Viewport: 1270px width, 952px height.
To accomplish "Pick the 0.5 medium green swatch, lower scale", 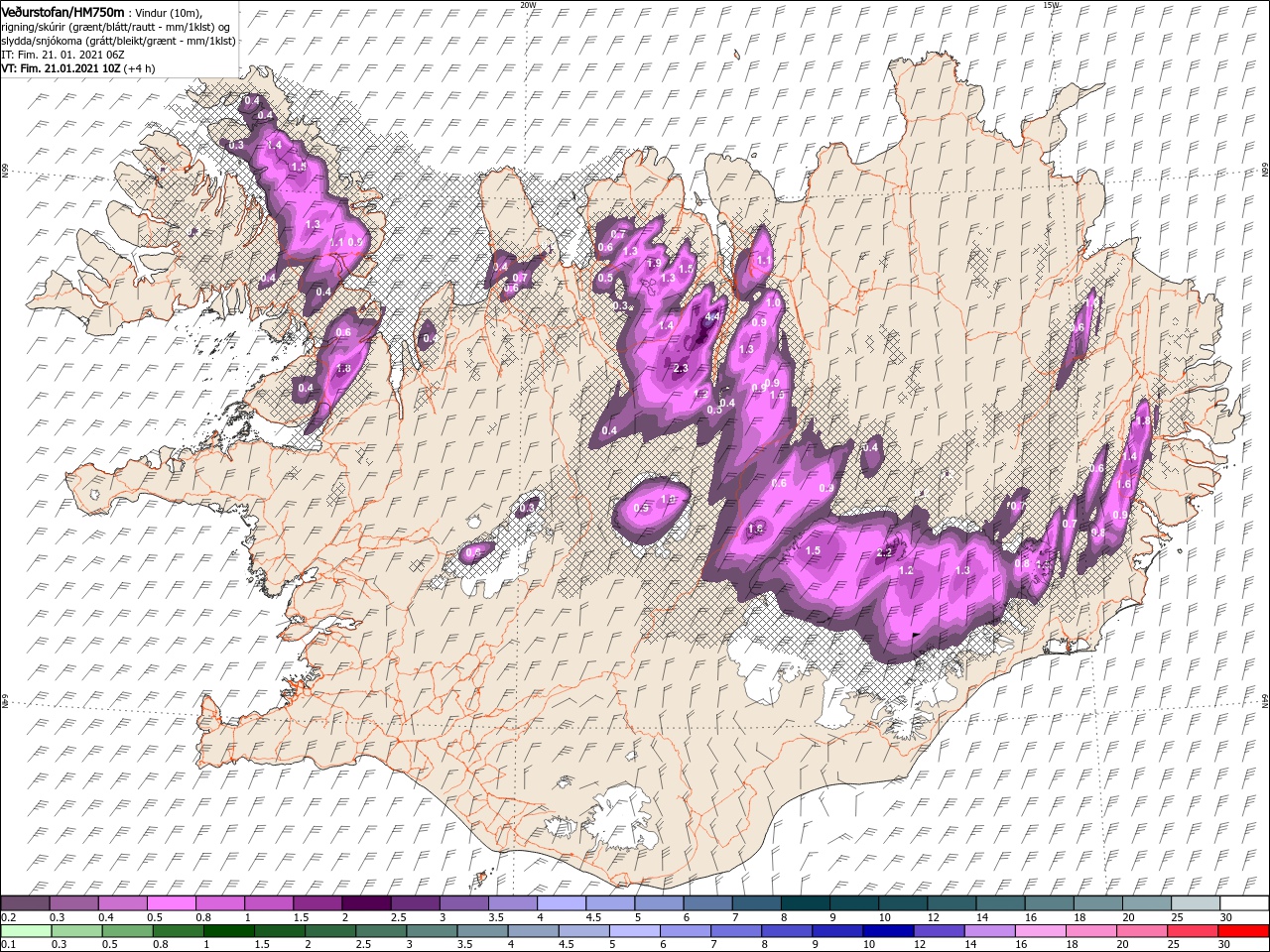I will click(127, 931).
